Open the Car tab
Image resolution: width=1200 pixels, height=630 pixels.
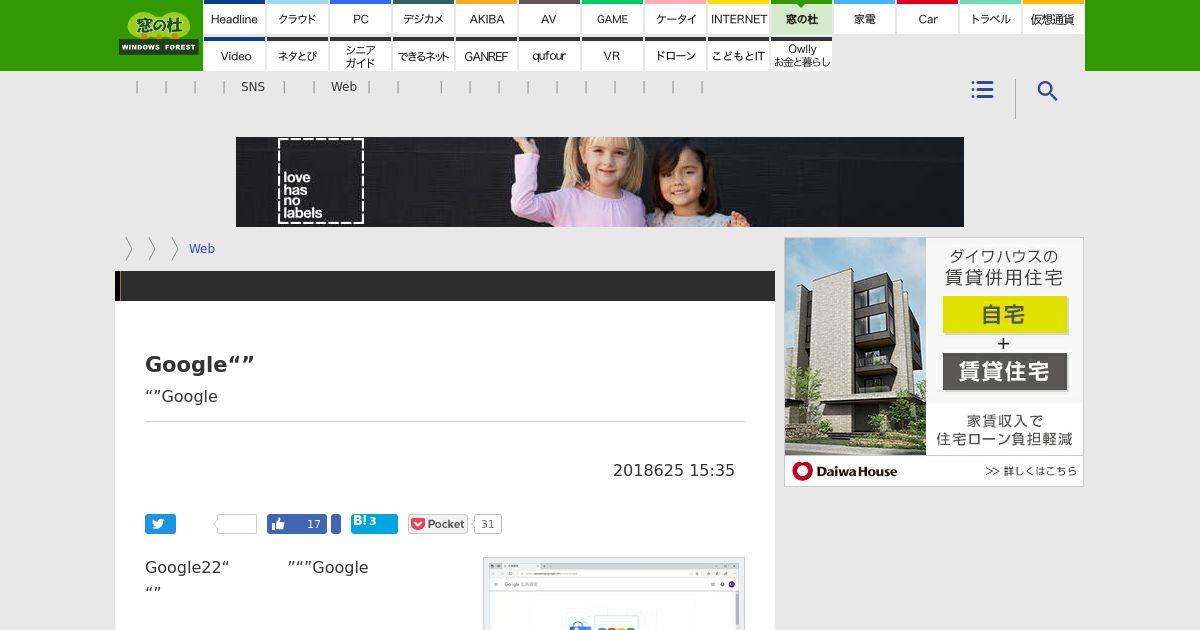(x=927, y=18)
